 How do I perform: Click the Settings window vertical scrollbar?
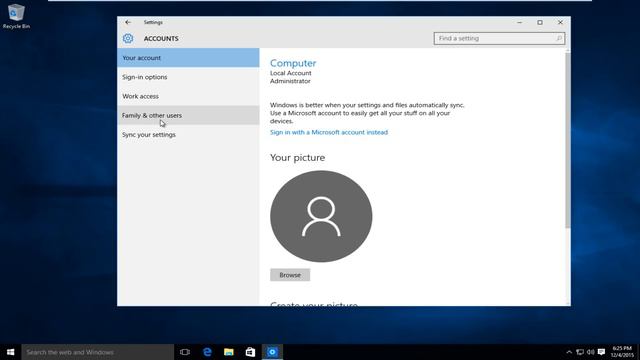pyautogui.click(x=567, y=139)
